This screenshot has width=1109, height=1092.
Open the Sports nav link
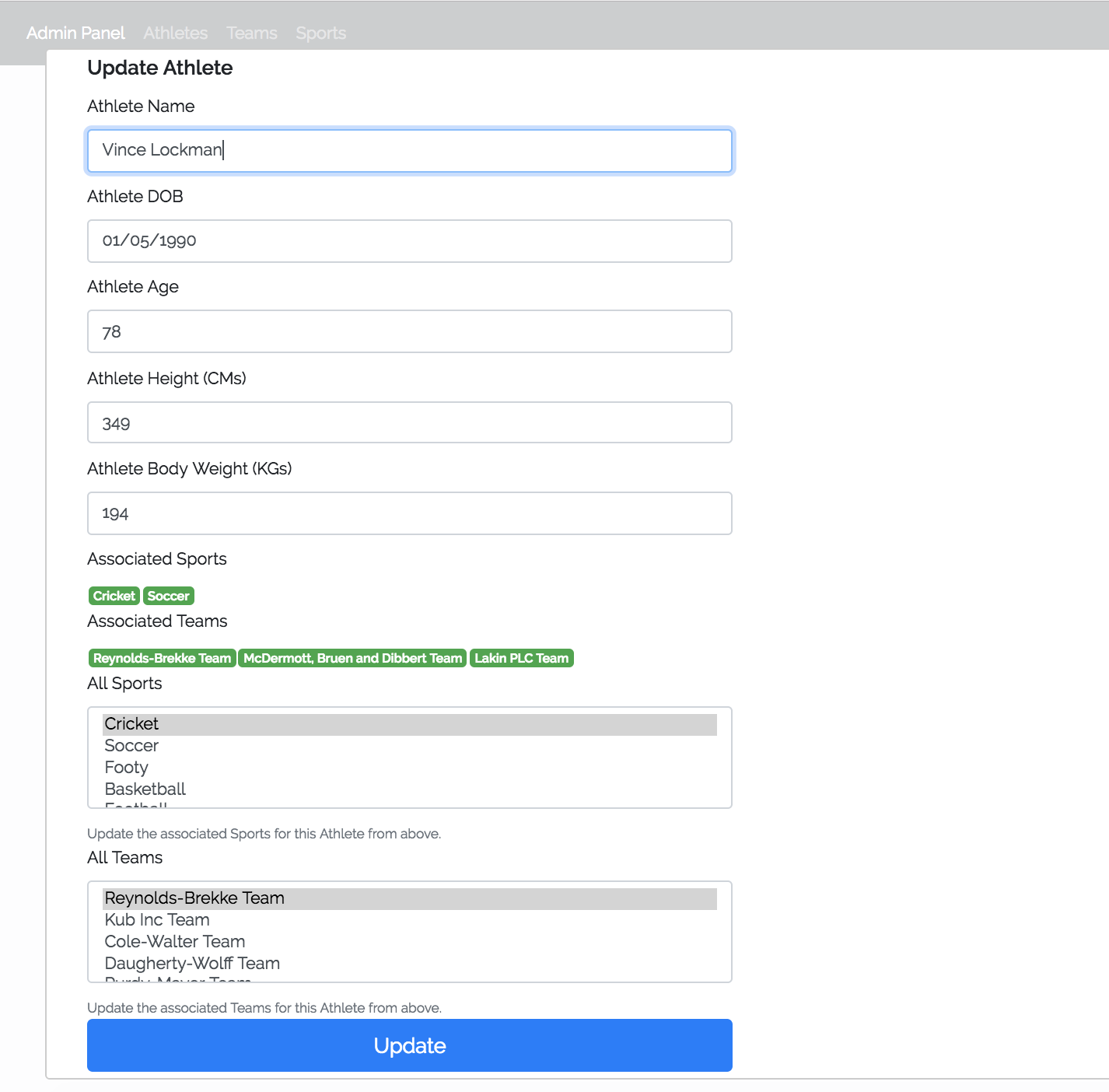coord(320,33)
